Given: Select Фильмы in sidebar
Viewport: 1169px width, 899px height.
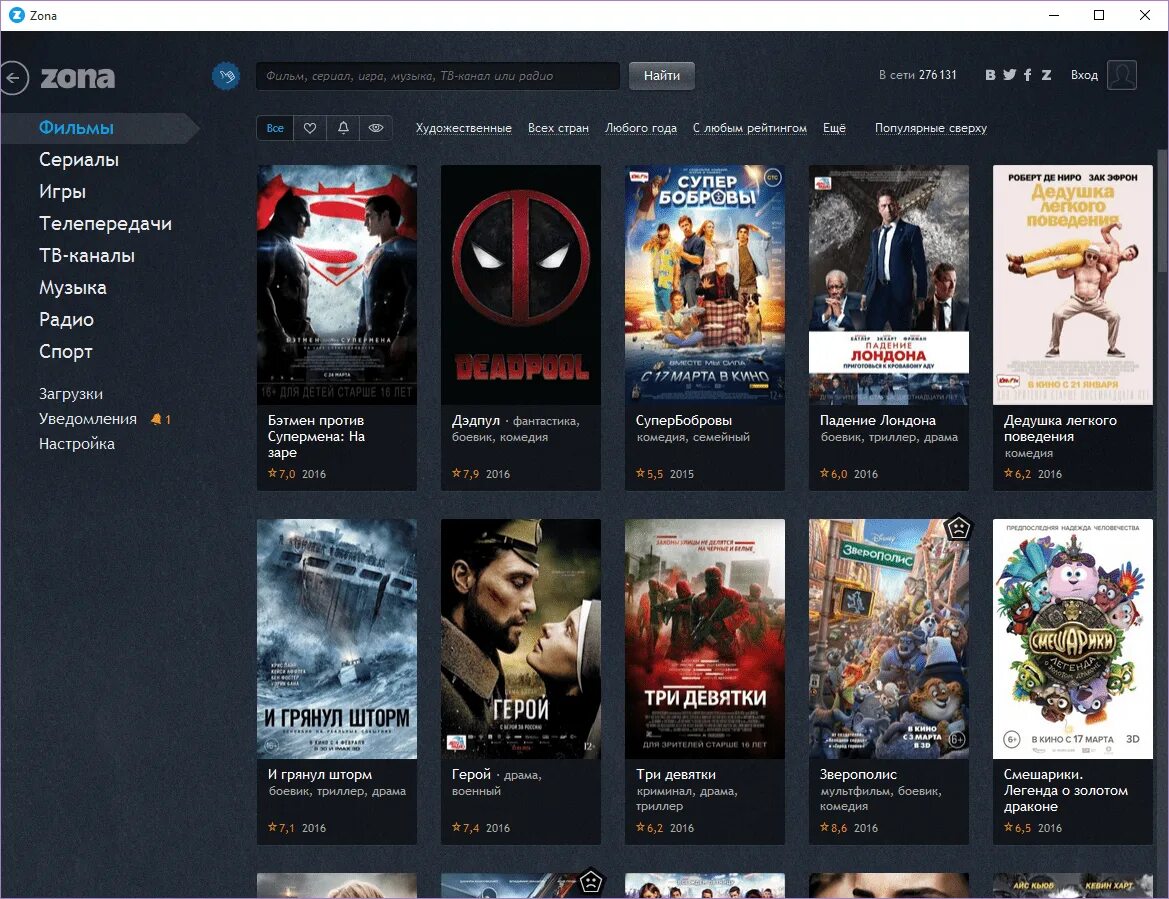Looking at the screenshot, I should [76, 128].
